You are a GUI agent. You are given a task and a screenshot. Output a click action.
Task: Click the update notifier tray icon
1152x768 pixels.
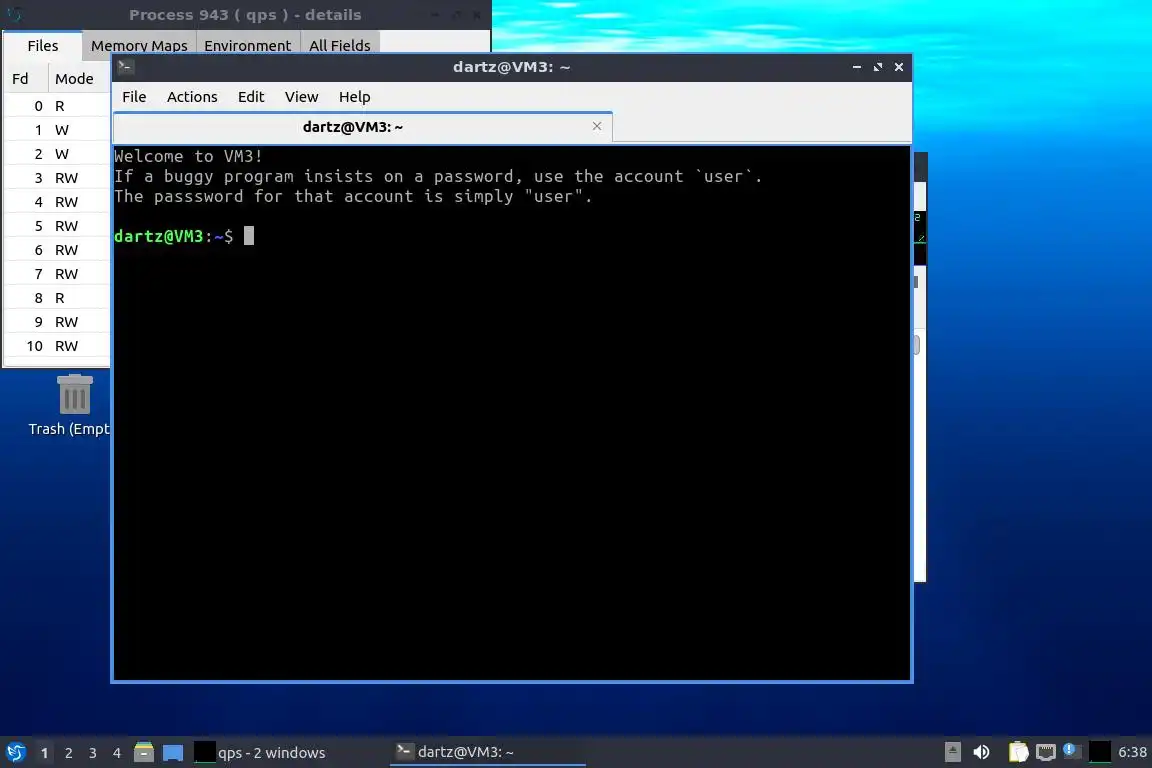pyautogui.click(x=1070, y=750)
